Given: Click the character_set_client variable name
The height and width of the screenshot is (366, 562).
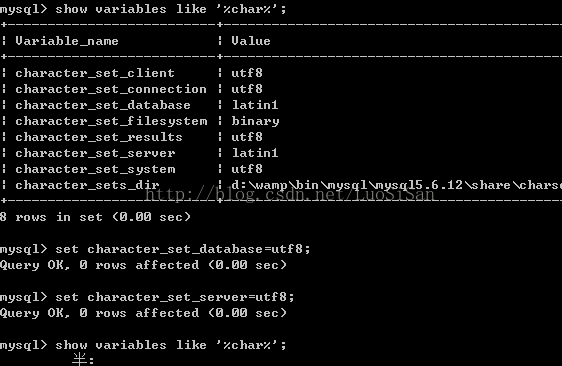Looking at the screenshot, I should tap(95, 73).
